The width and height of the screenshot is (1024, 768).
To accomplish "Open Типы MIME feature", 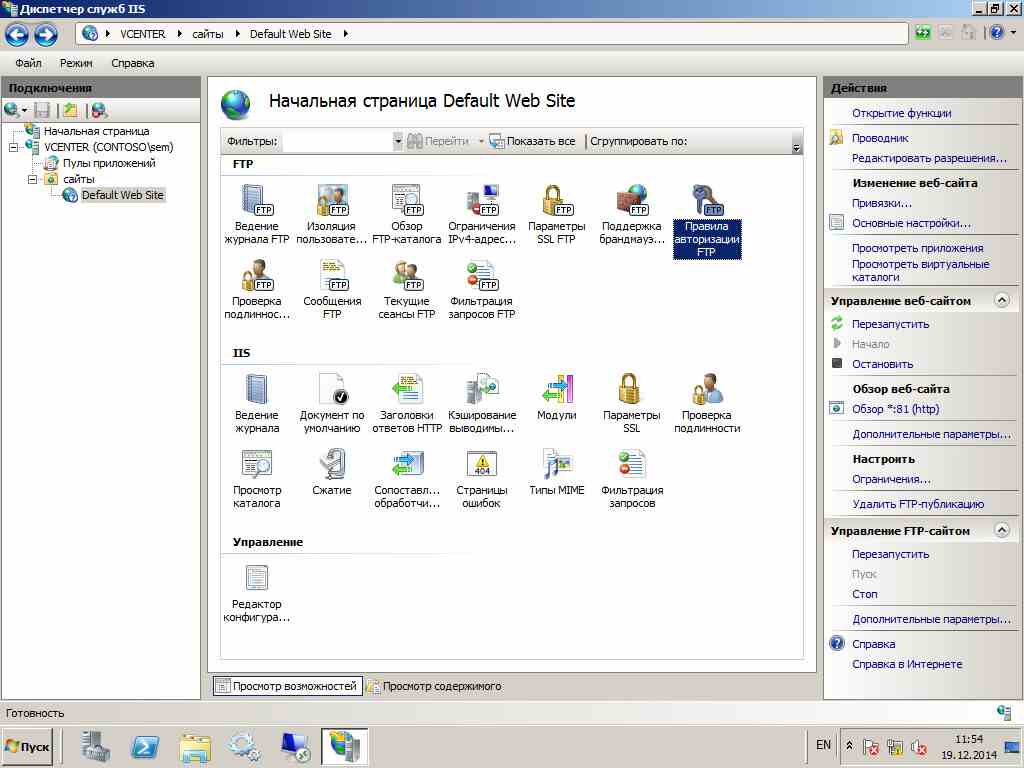I will pyautogui.click(x=556, y=472).
